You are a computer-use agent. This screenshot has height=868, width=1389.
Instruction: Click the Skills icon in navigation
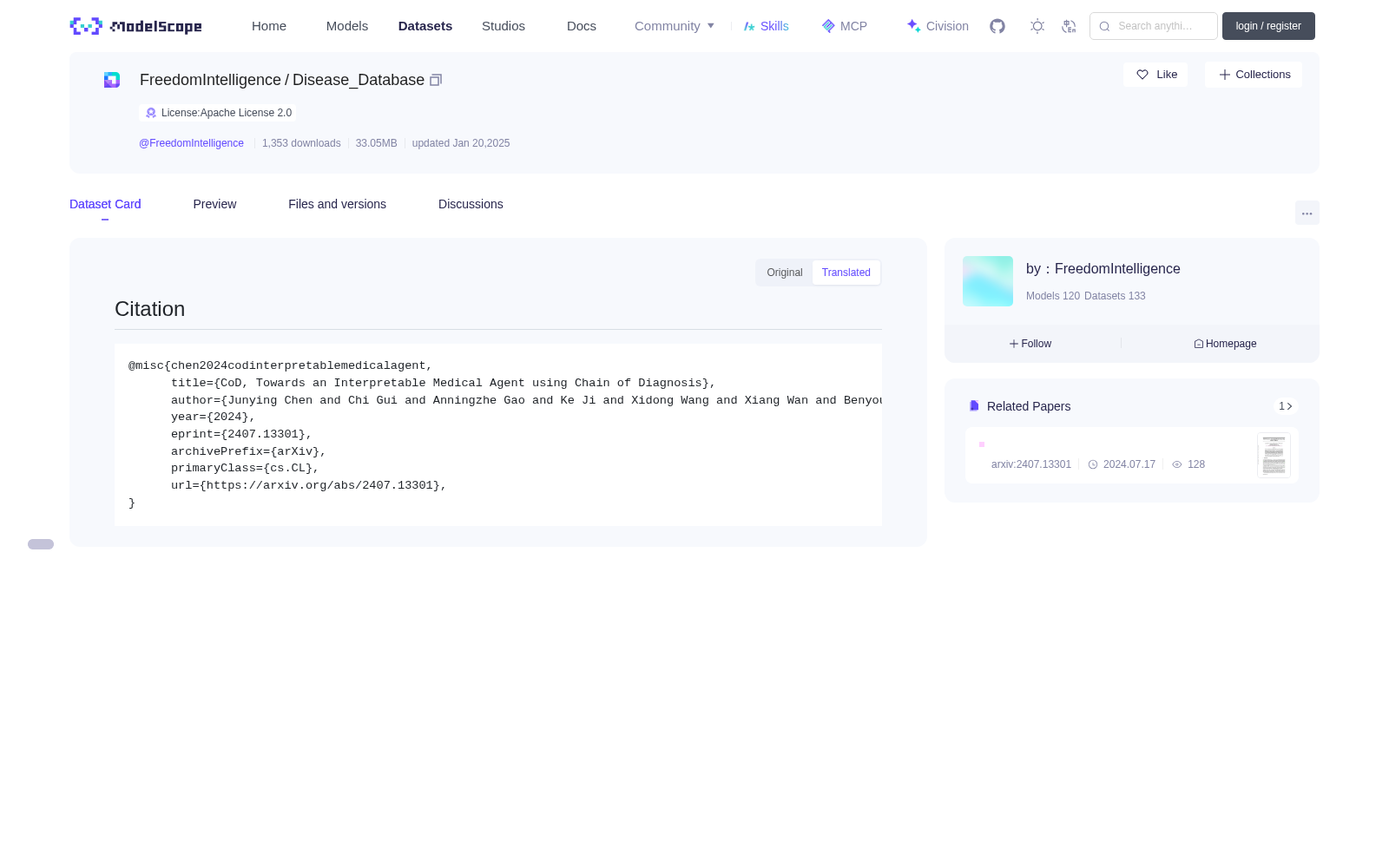[x=749, y=26]
